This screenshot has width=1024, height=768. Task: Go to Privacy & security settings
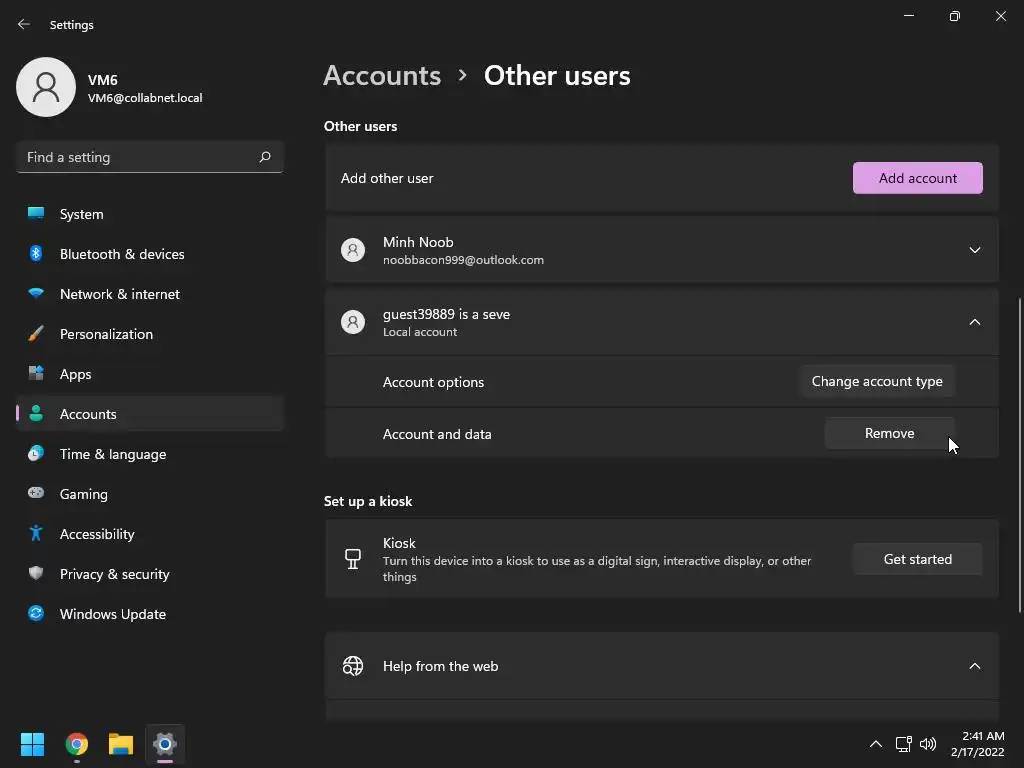114,574
